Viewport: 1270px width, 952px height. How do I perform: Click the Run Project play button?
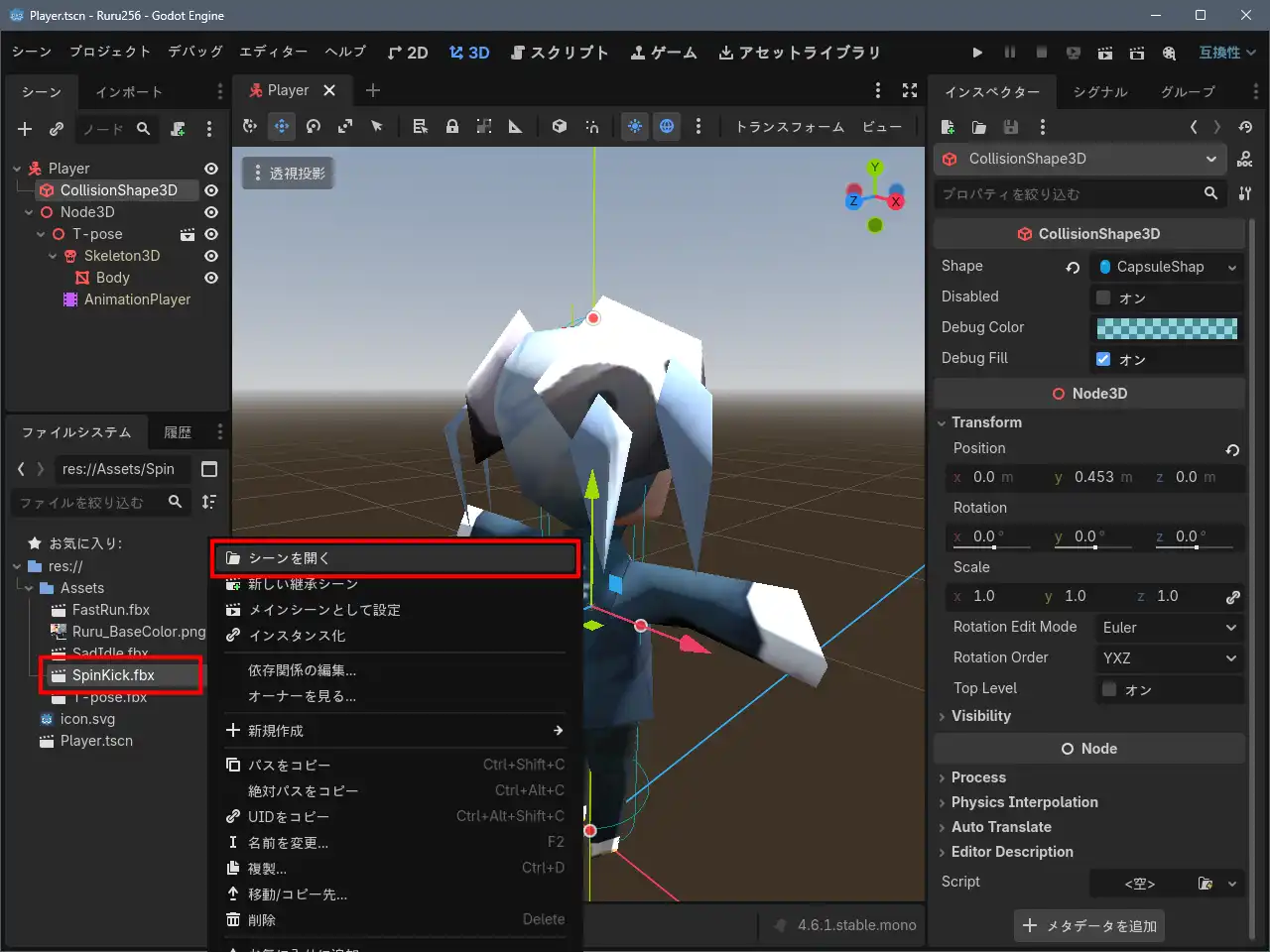[977, 53]
